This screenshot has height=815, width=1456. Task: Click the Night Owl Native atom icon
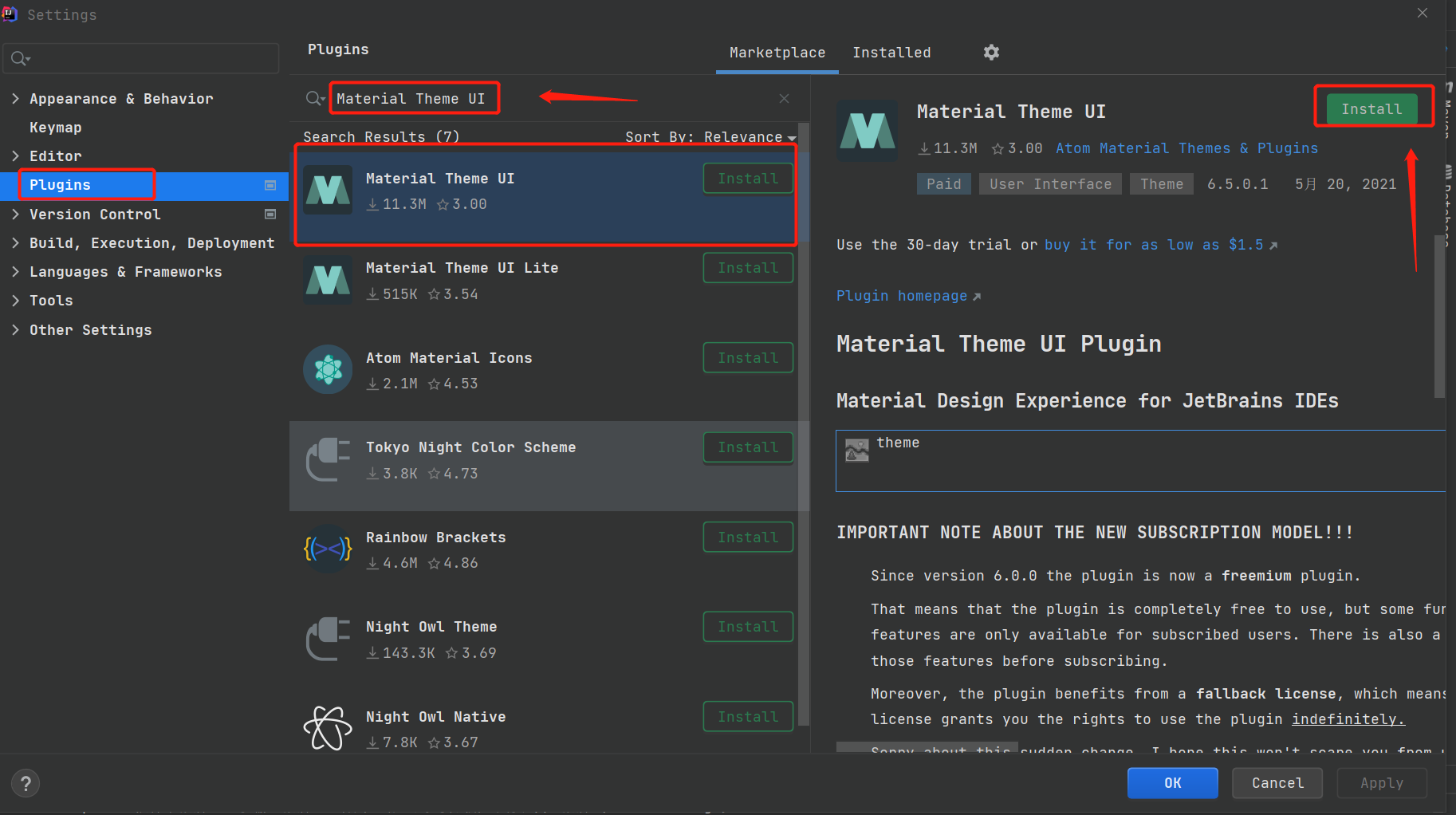pyautogui.click(x=328, y=728)
